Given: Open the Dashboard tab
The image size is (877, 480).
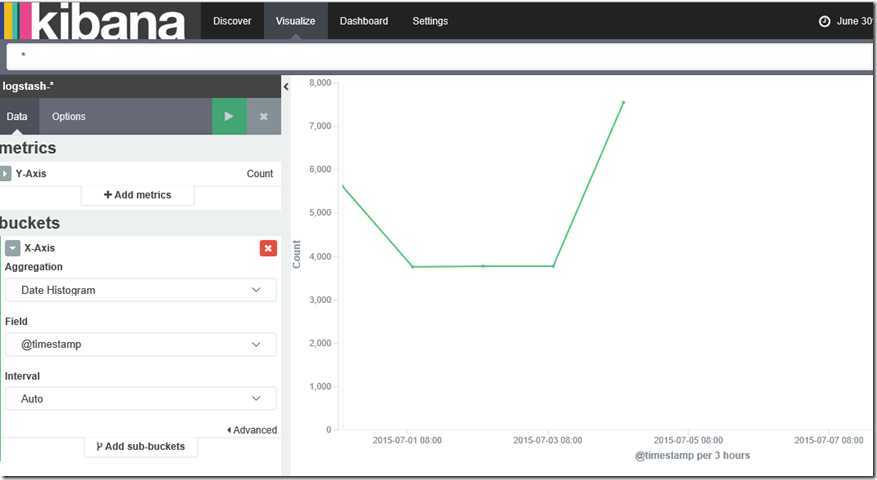Looking at the screenshot, I should 364,21.
